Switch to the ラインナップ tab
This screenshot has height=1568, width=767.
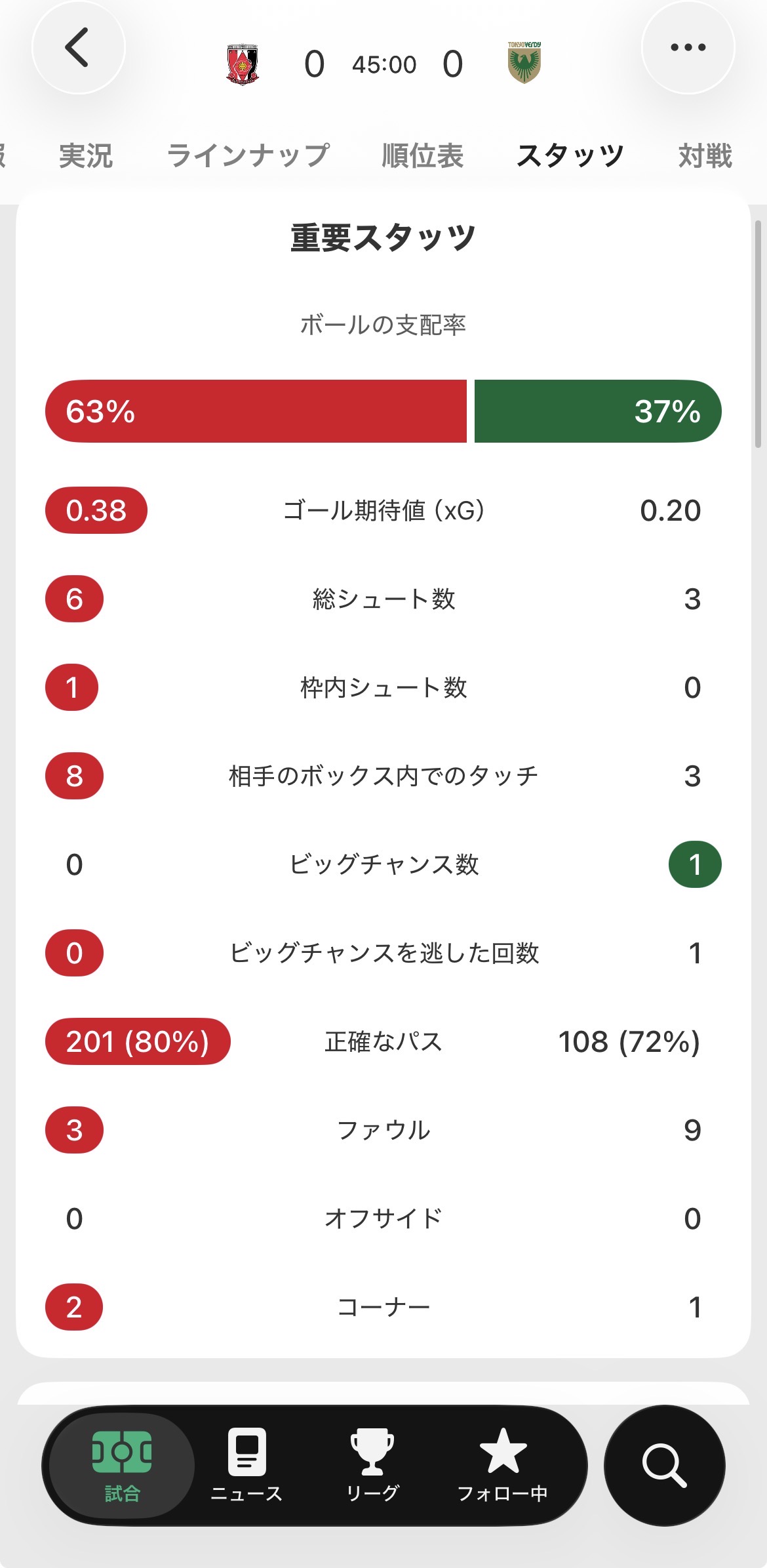(x=248, y=156)
